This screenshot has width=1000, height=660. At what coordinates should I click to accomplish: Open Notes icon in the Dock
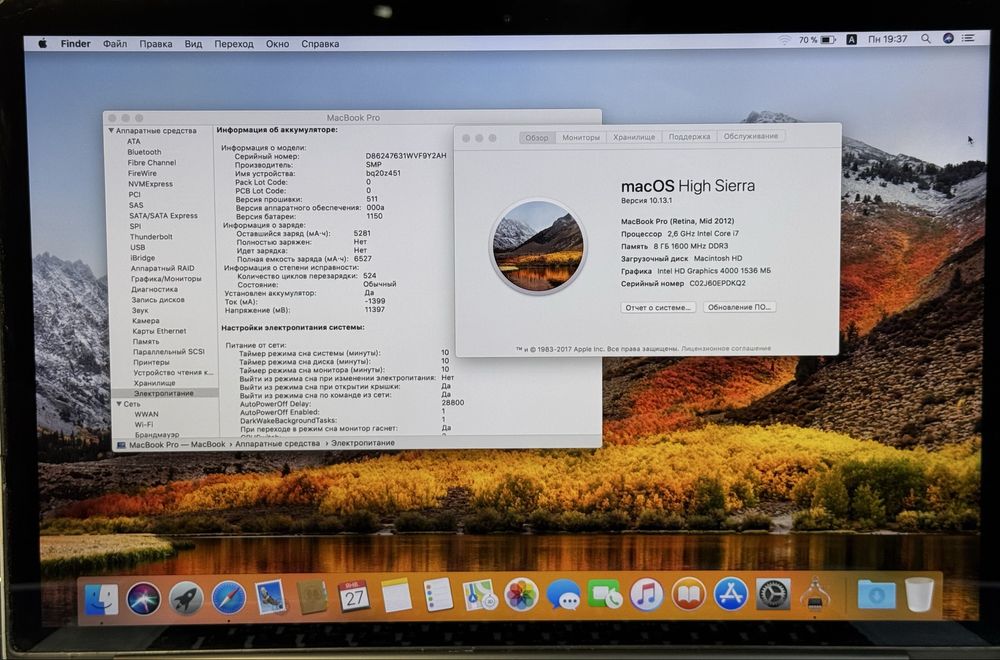(x=396, y=596)
